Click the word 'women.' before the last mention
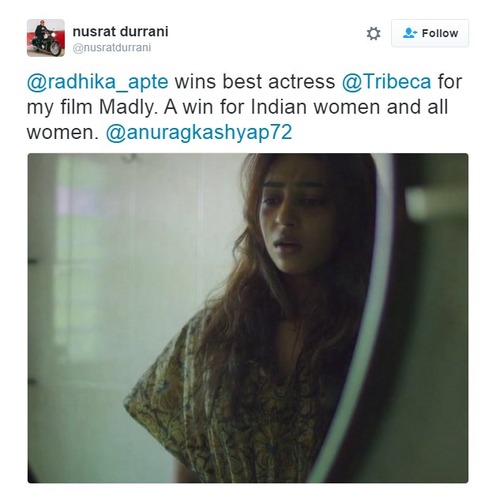 tap(62, 133)
